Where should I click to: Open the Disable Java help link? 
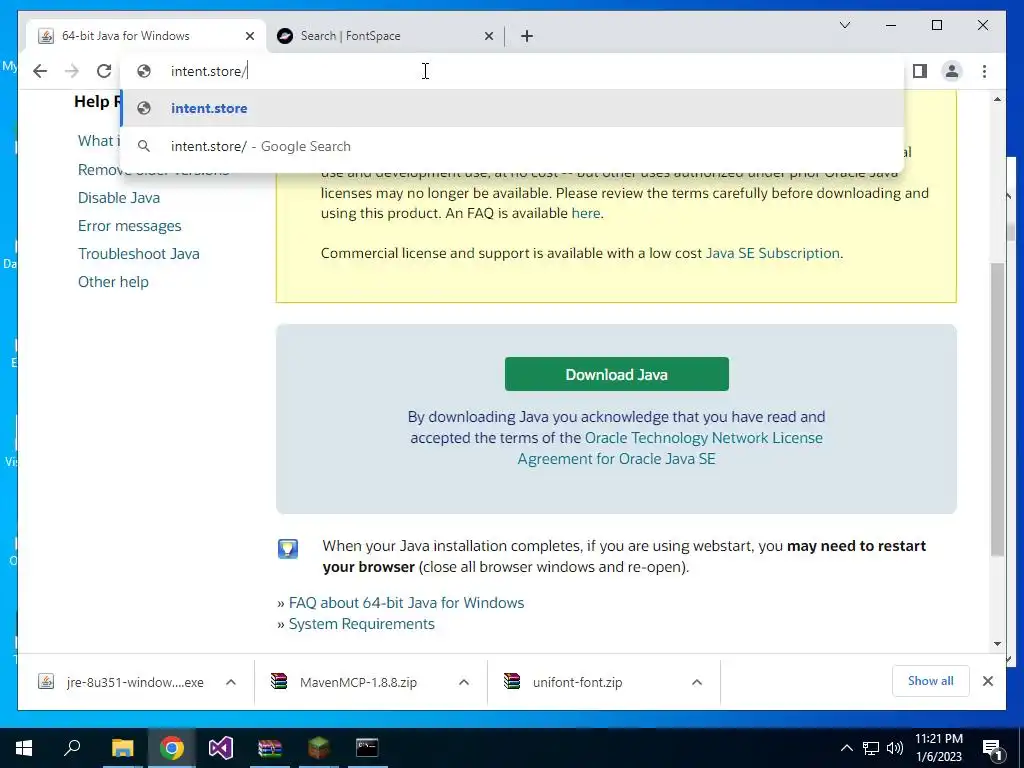click(x=119, y=198)
